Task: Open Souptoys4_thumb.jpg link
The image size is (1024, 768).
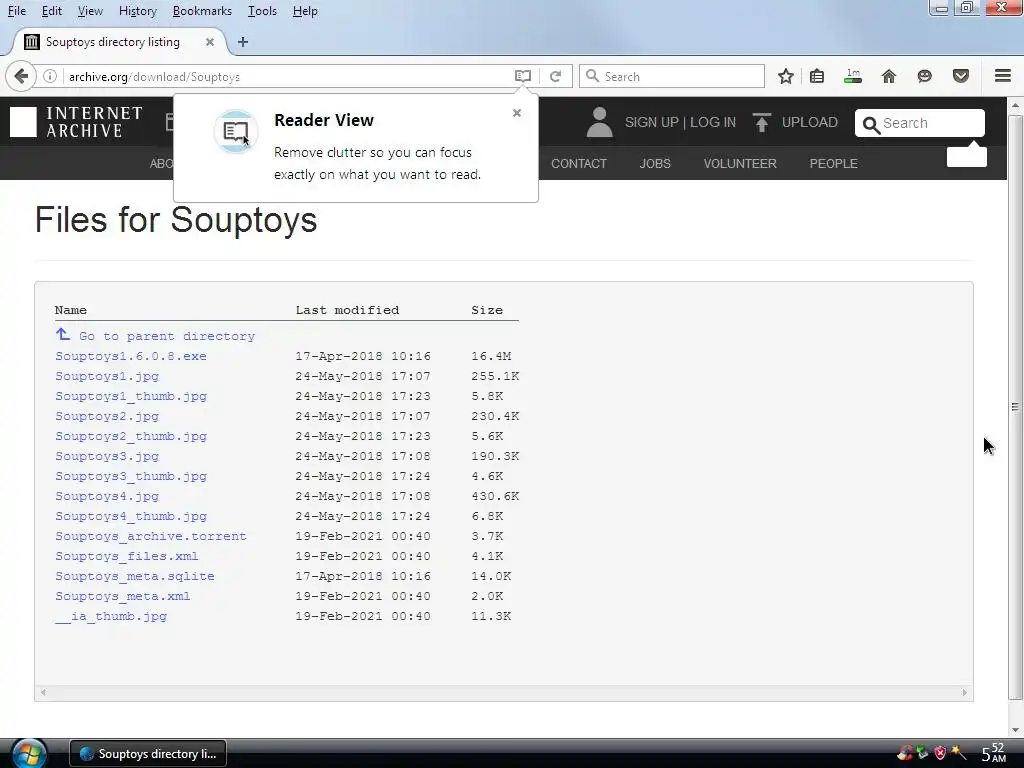Action: (131, 516)
